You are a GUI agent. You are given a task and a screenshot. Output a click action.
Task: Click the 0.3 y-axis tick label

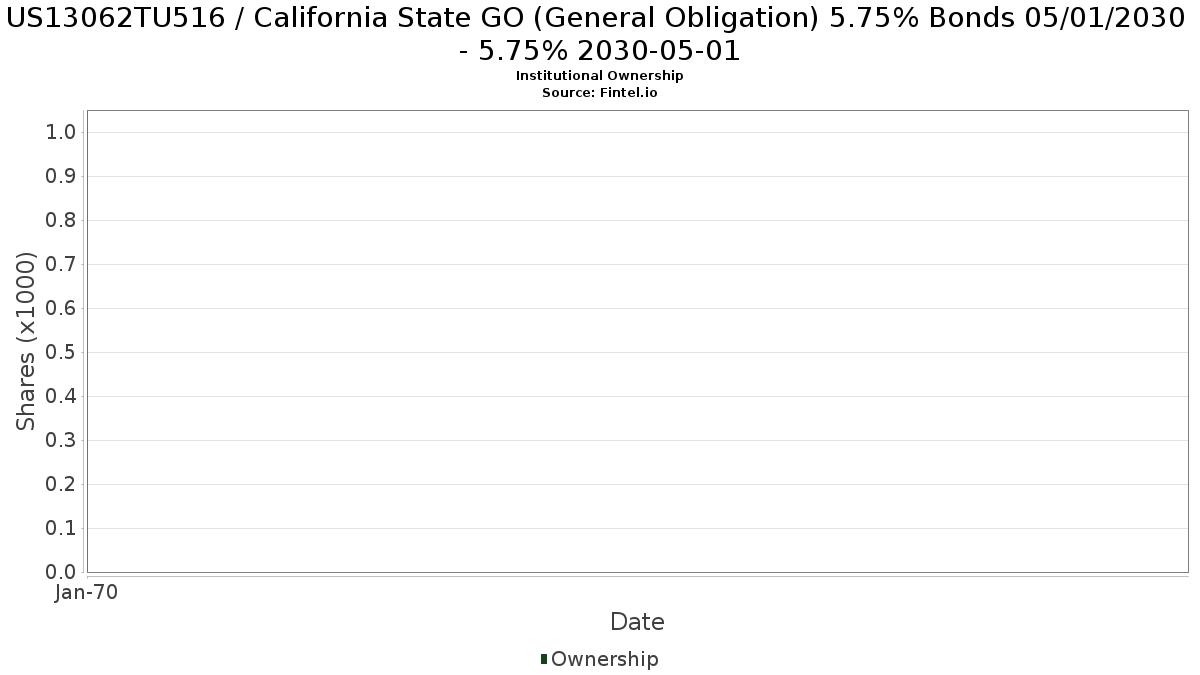[x=61, y=441]
